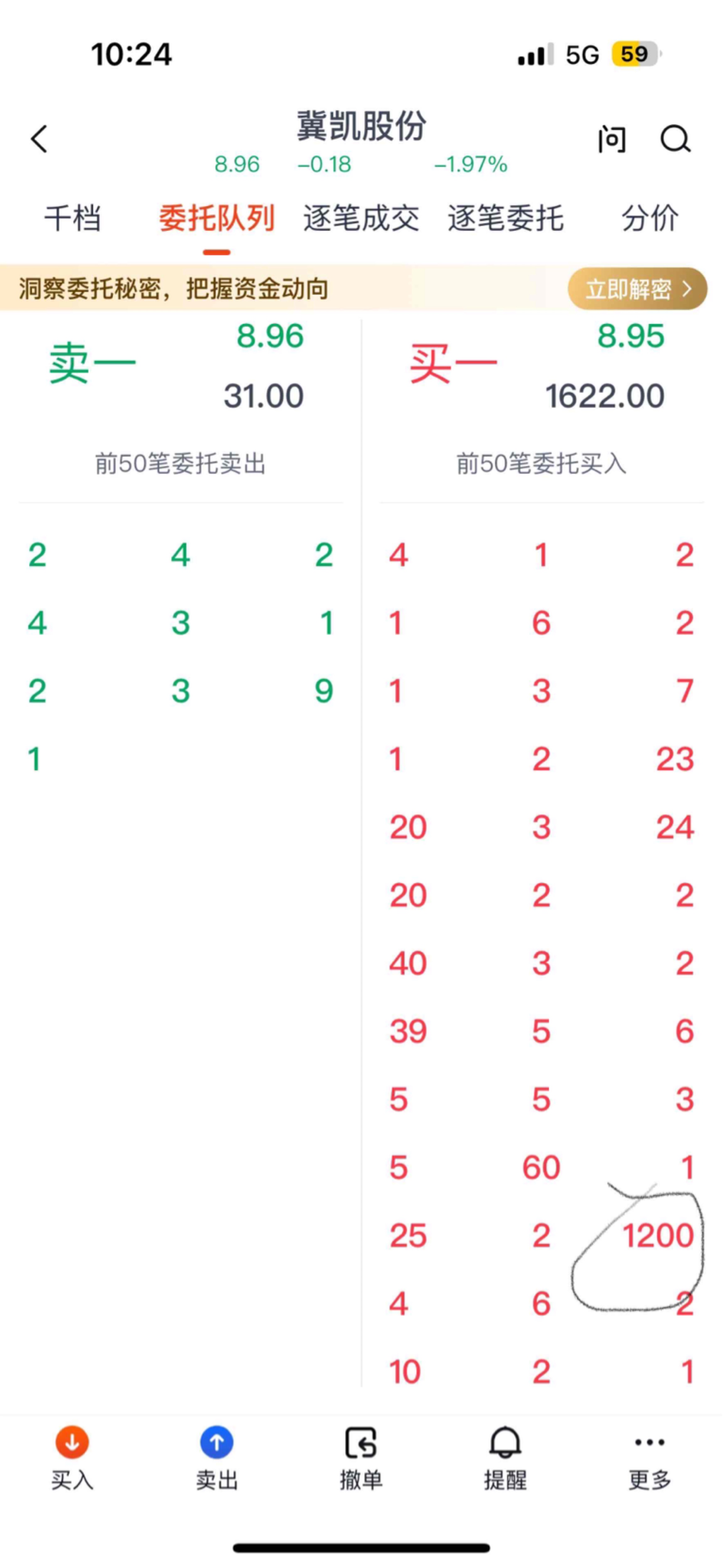
Task: Tap the 洞察委托秘密 banner text
Action: click(x=174, y=288)
